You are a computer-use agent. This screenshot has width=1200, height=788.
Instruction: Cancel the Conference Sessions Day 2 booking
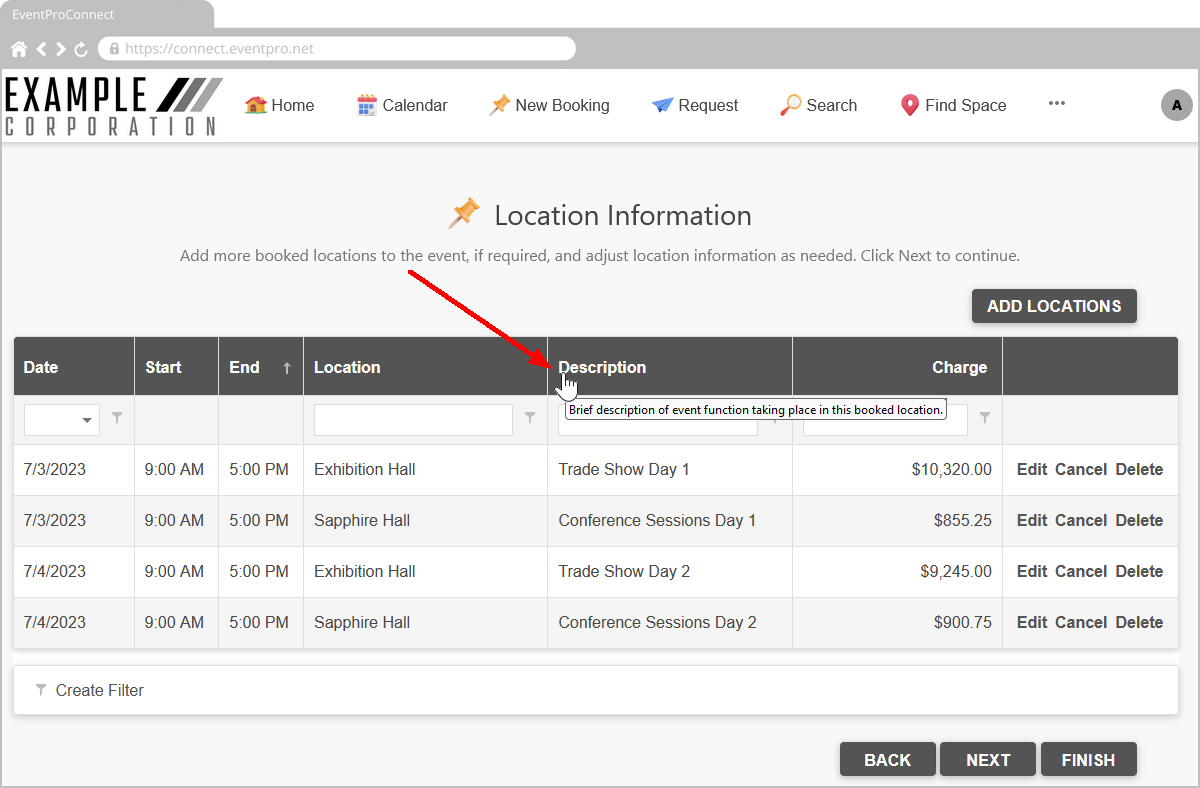[1081, 622]
